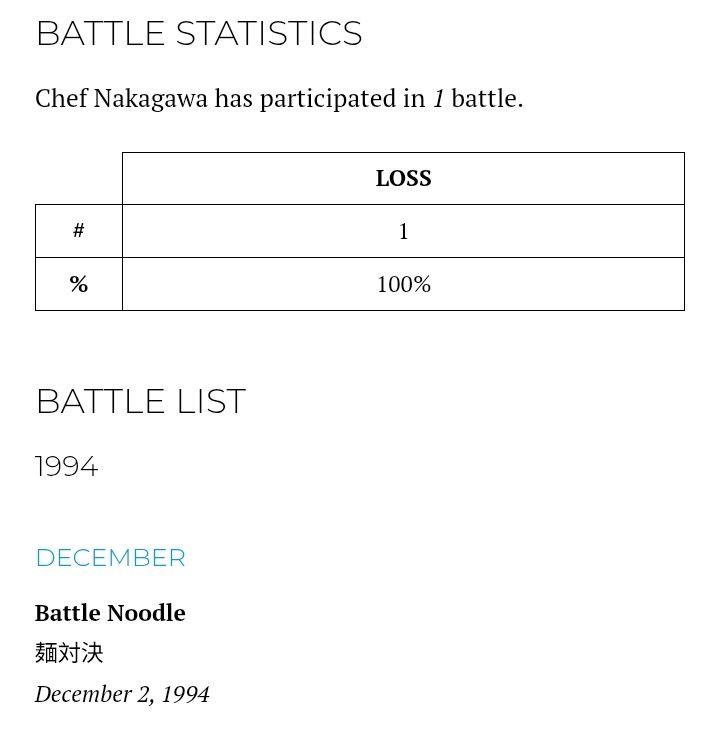Click the Battle Noodle title
720x734 pixels.
[110, 613]
